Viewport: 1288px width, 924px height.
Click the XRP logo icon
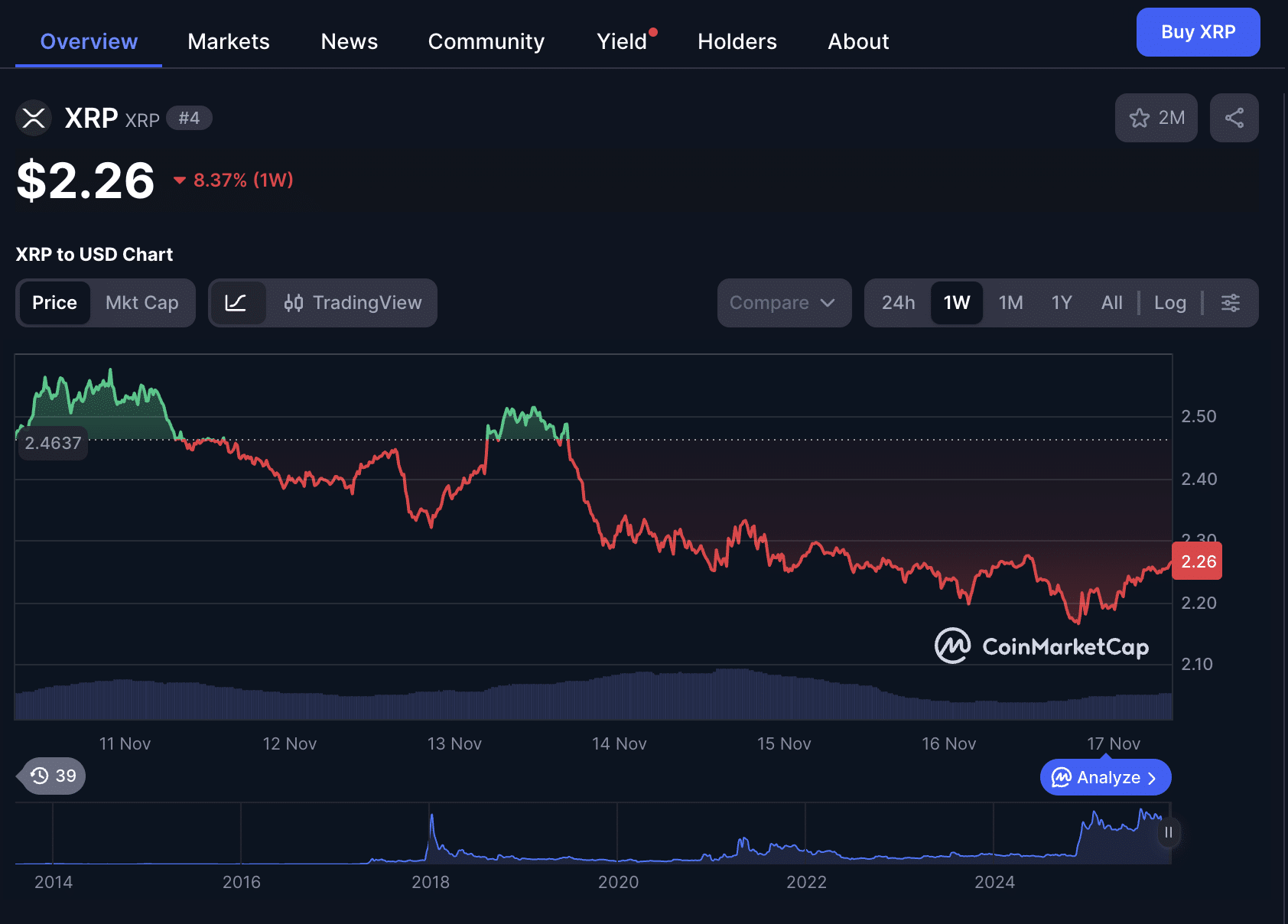(33, 118)
